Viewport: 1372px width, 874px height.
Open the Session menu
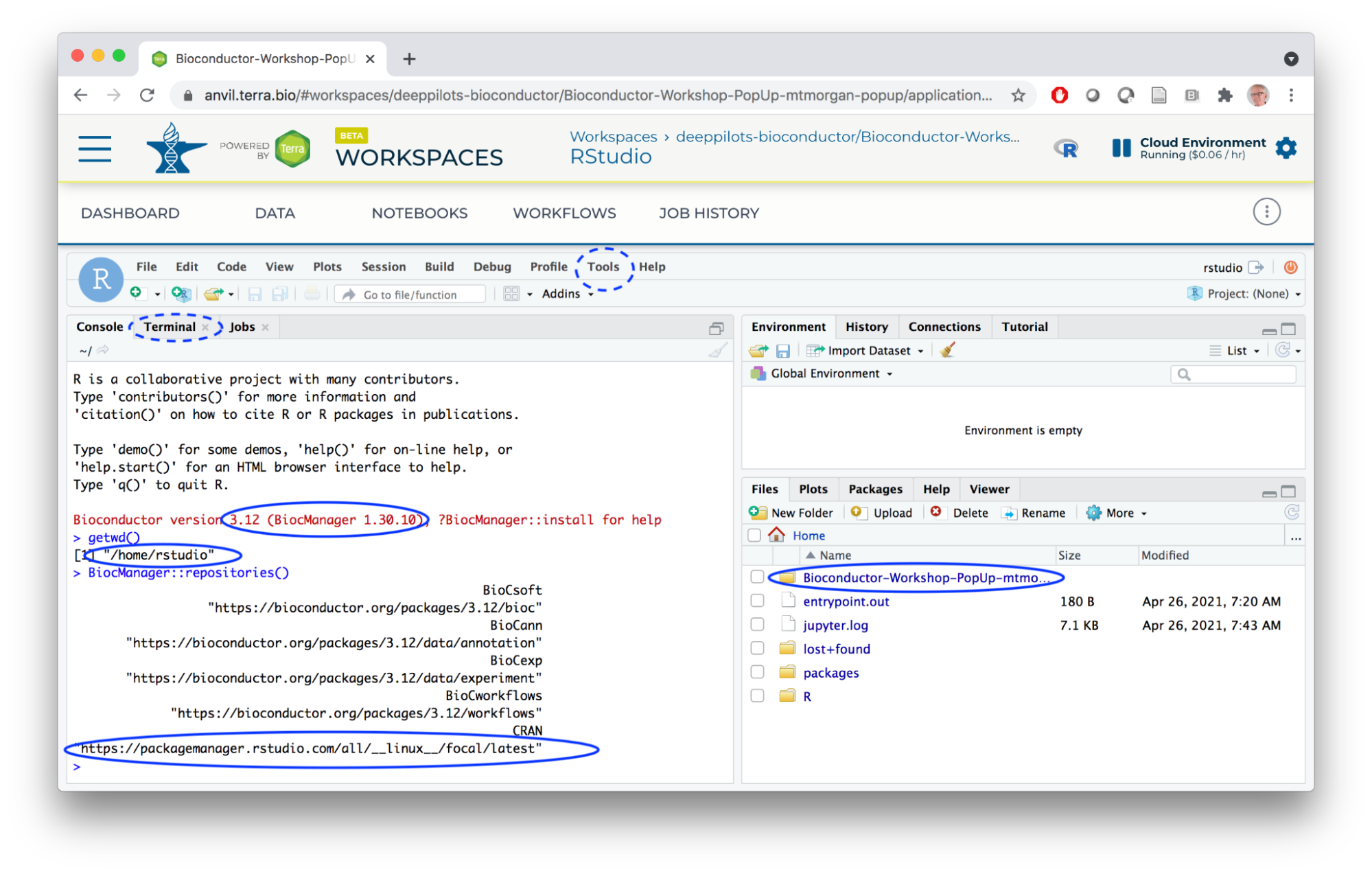(x=384, y=266)
